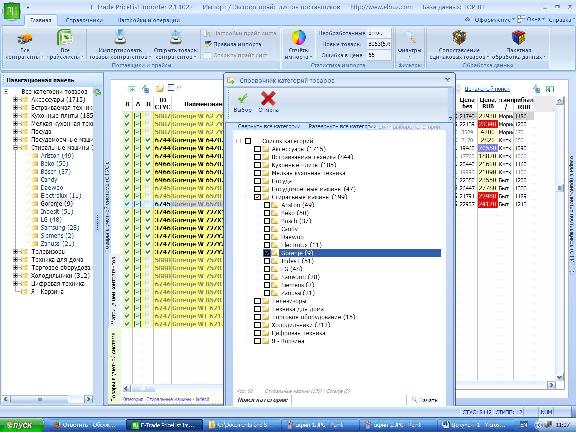Check the Аксессуары checkbox in the dialog
Viewport: 576px width, 432px height.
258,149
